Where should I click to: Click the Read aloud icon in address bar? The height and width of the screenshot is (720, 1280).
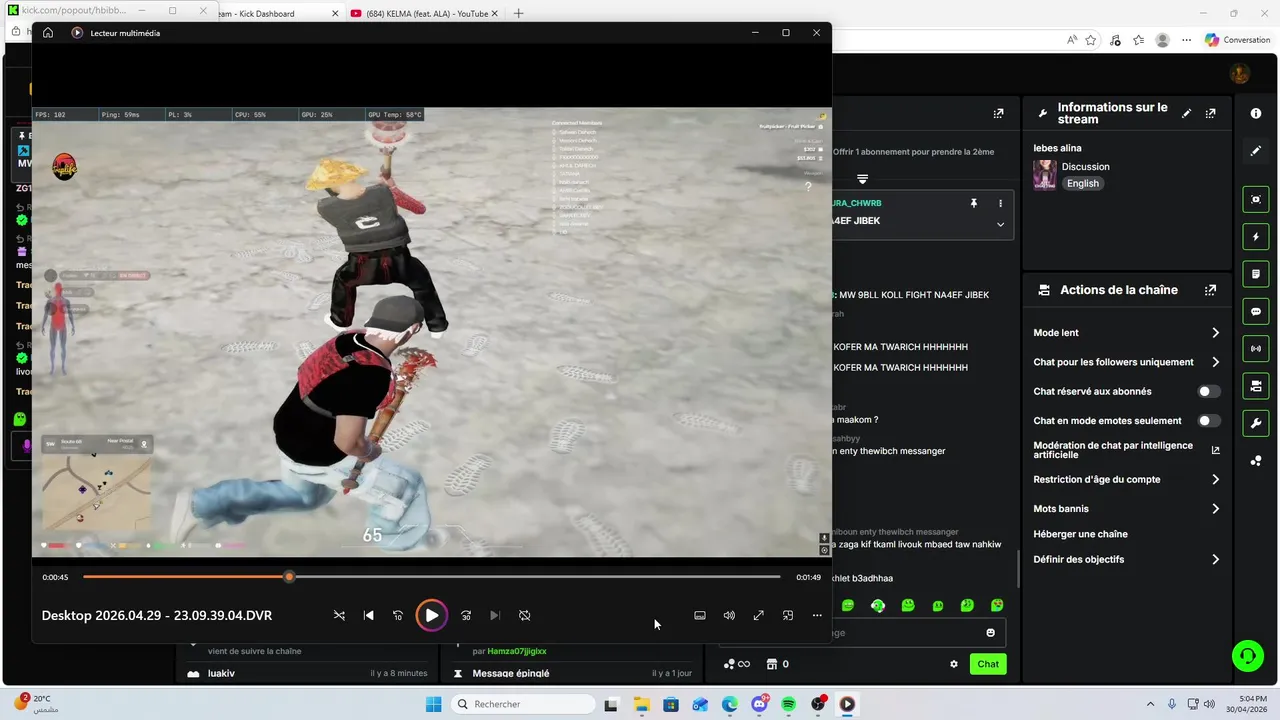pyautogui.click(x=1071, y=40)
